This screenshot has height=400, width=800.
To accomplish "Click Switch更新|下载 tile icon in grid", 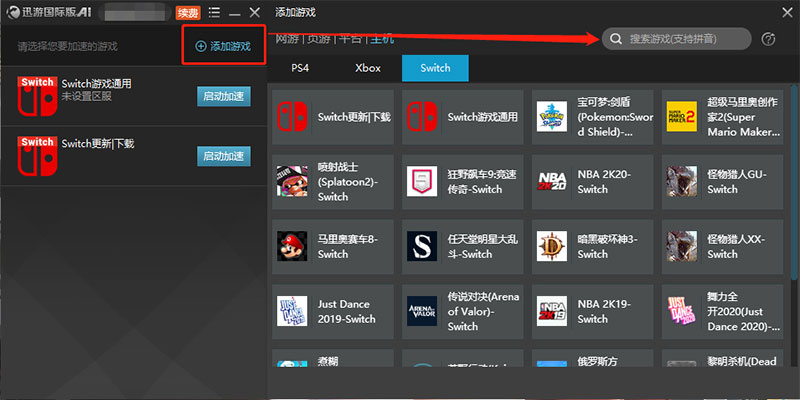I will 292,116.
